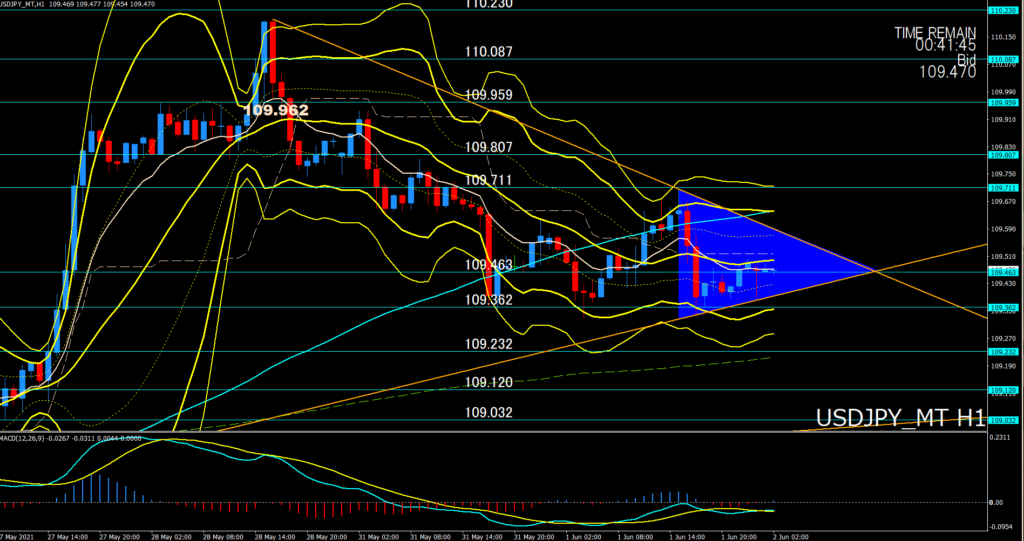Click the in-chart level label '109.032'
The image size is (1024, 541).
(488, 412)
